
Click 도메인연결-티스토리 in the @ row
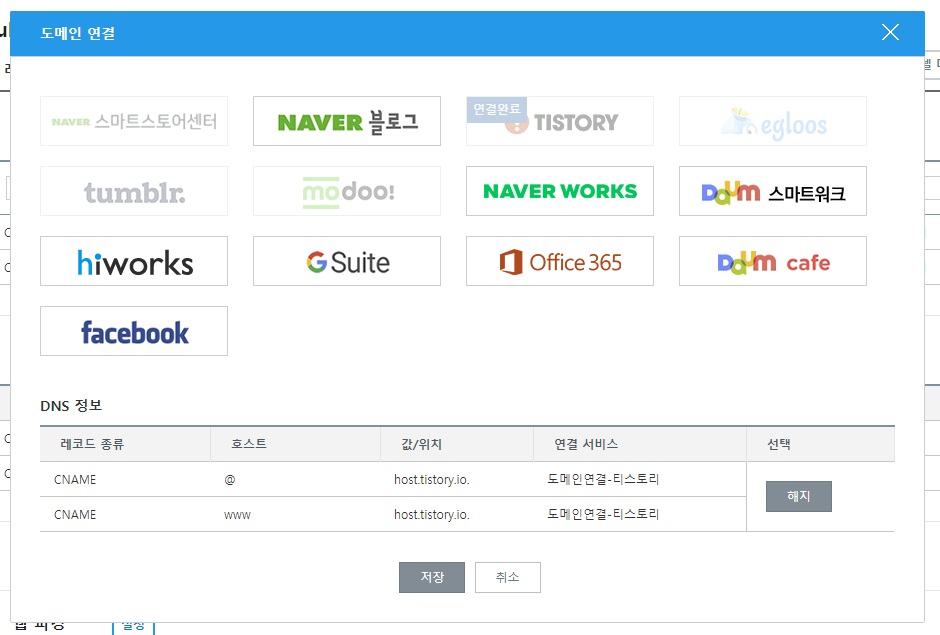tap(603, 479)
